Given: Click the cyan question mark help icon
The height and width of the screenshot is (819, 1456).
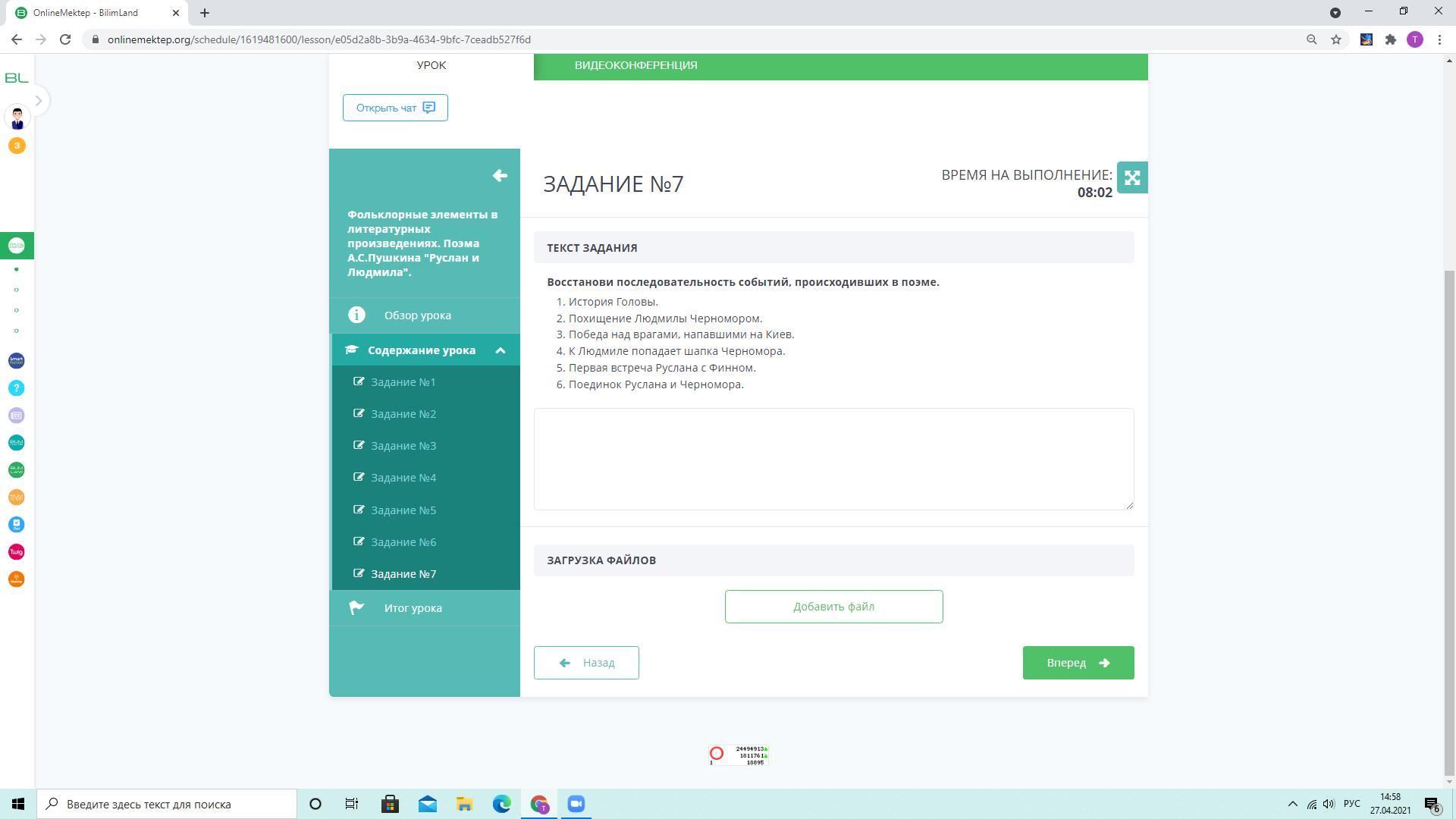Looking at the screenshot, I should (17, 388).
